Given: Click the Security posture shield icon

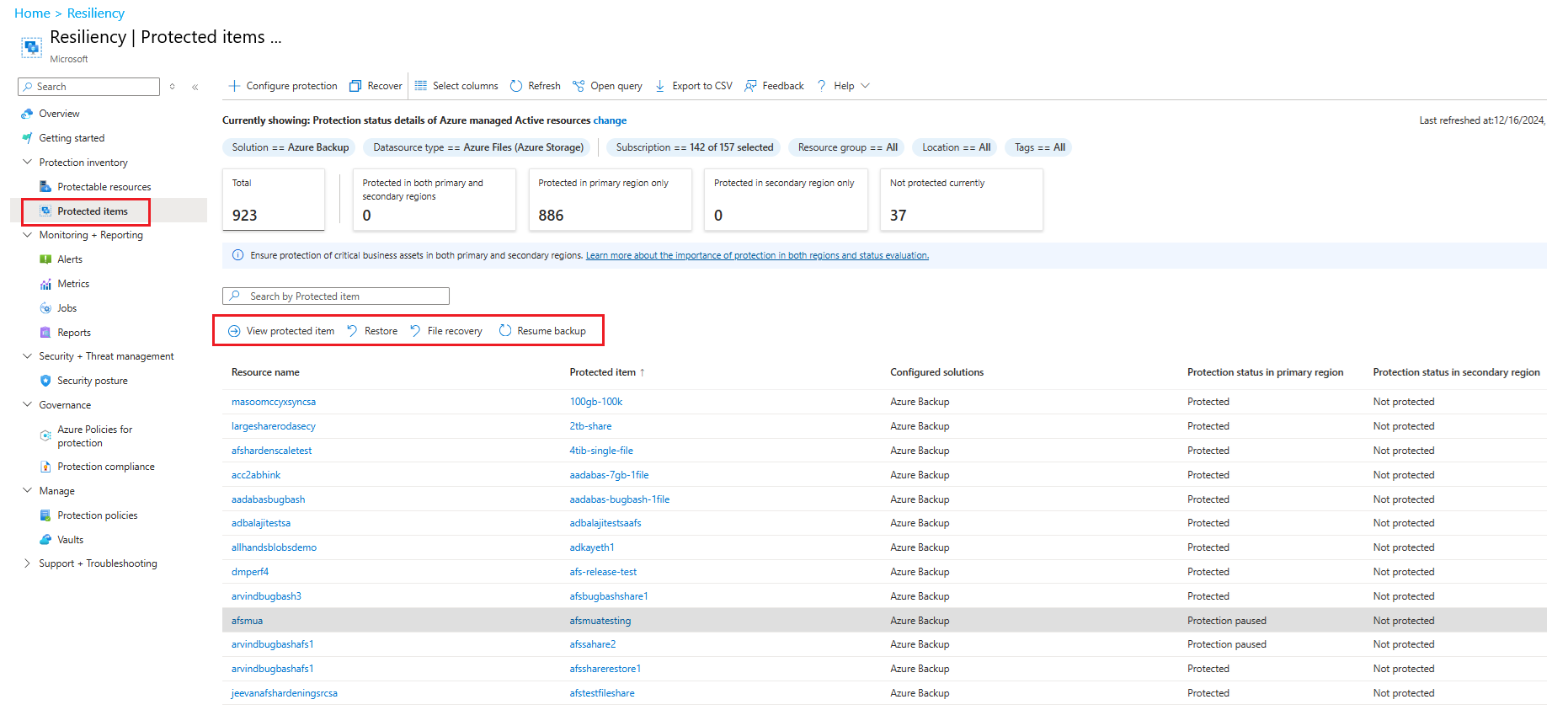Looking at the screenshot, I should (45, 381).
